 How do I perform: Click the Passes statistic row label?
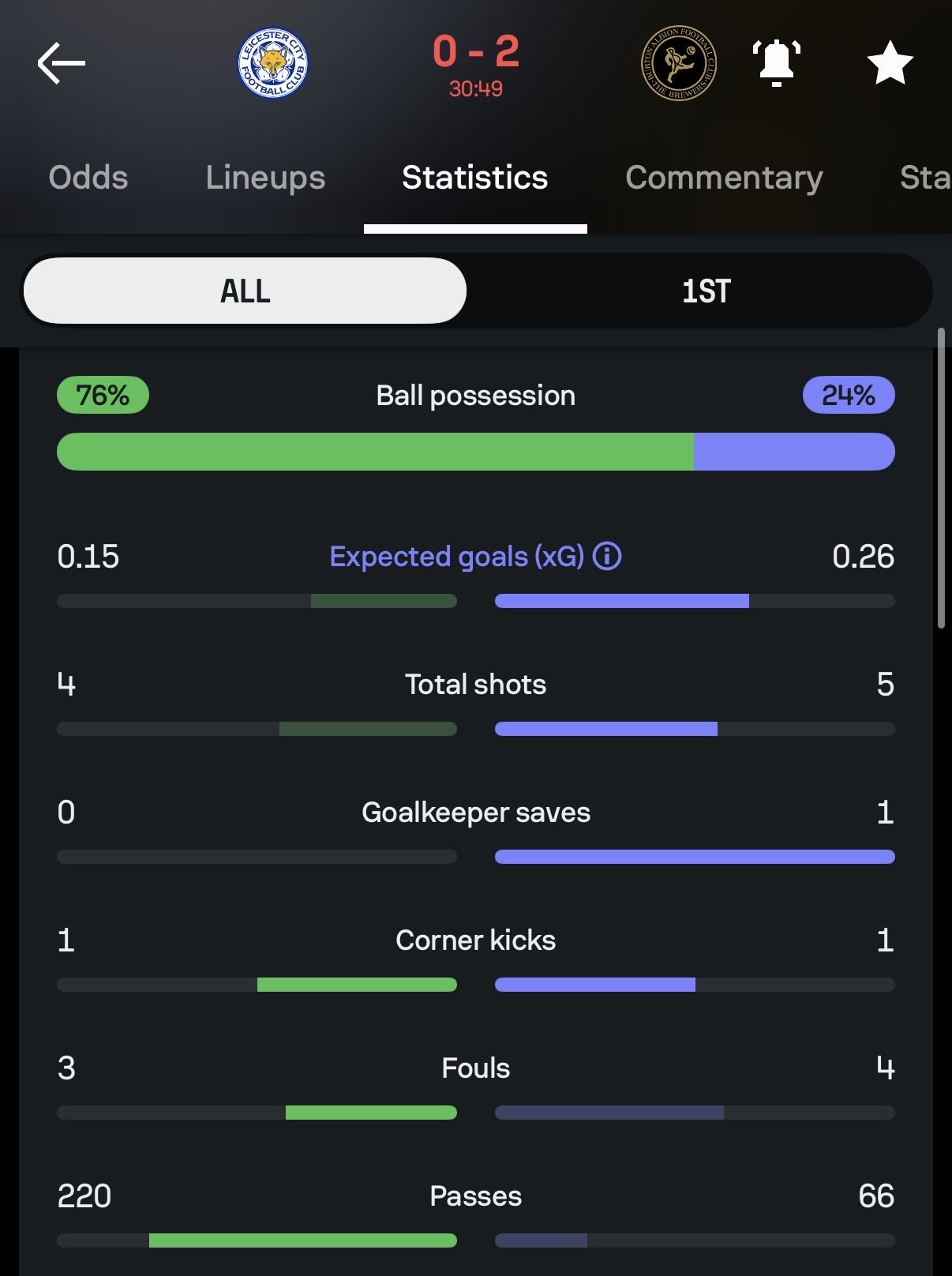[x=476, y=1196]
